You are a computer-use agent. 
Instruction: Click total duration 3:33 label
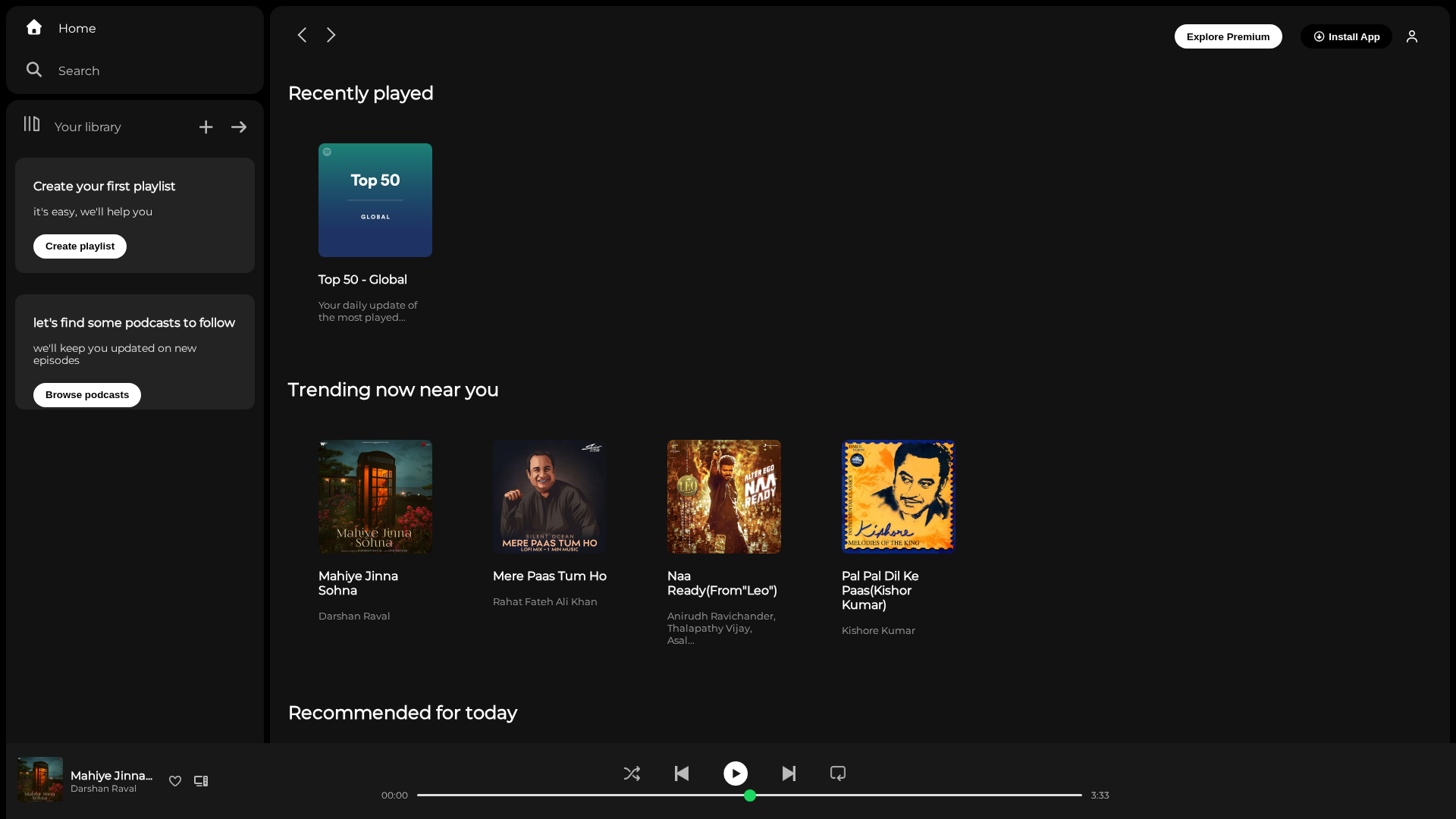(1100, 795)
